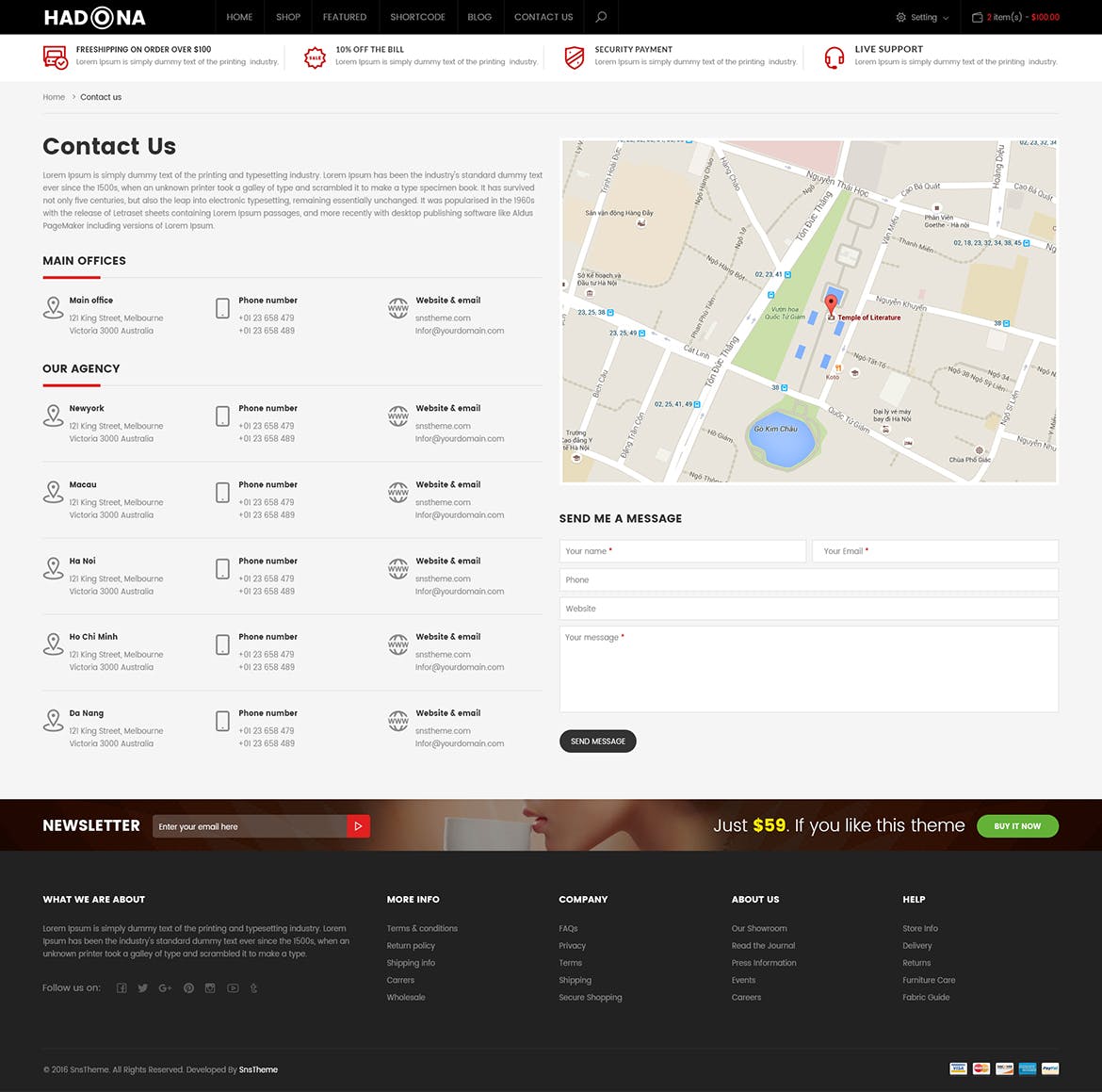Viewport: 1102px width, 1092px height.
Task: Click the Google Plus footer icon
Action: pos(165,988)
